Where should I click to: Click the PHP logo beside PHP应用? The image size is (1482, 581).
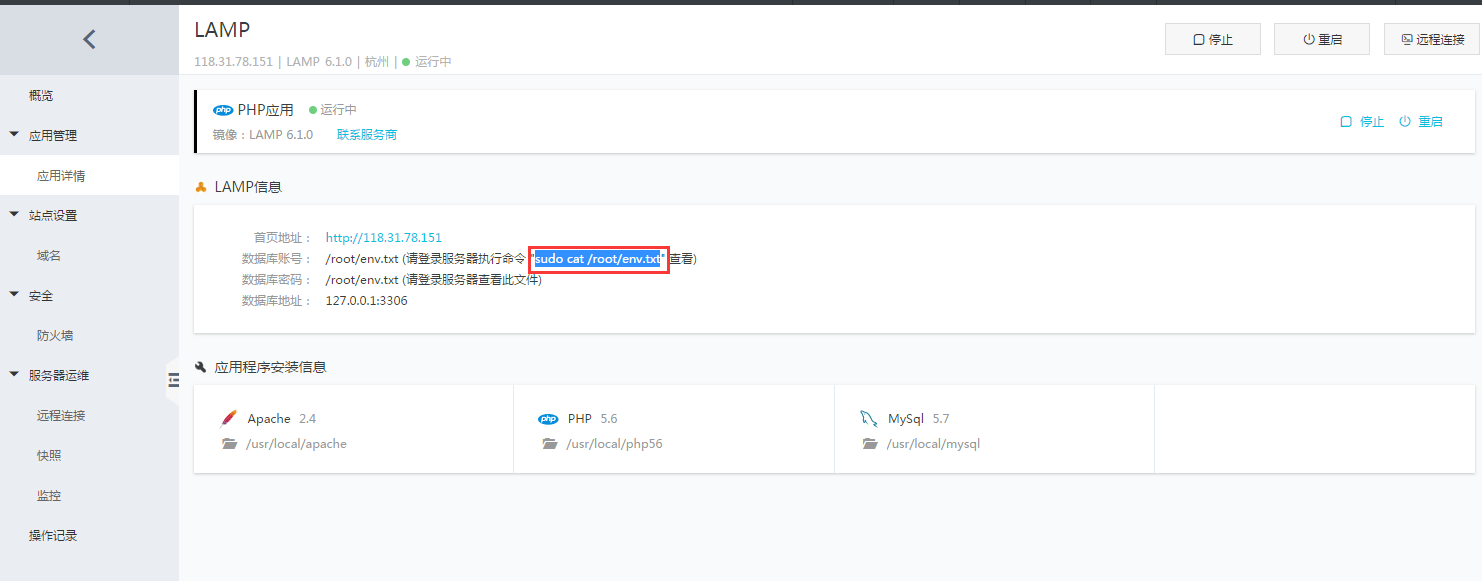[x=223, y=110]
